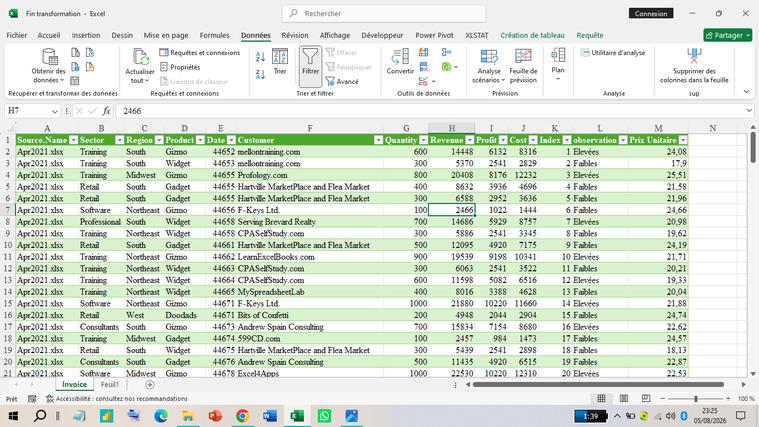Click the relationships icon in Outils de données

point(446,52)
